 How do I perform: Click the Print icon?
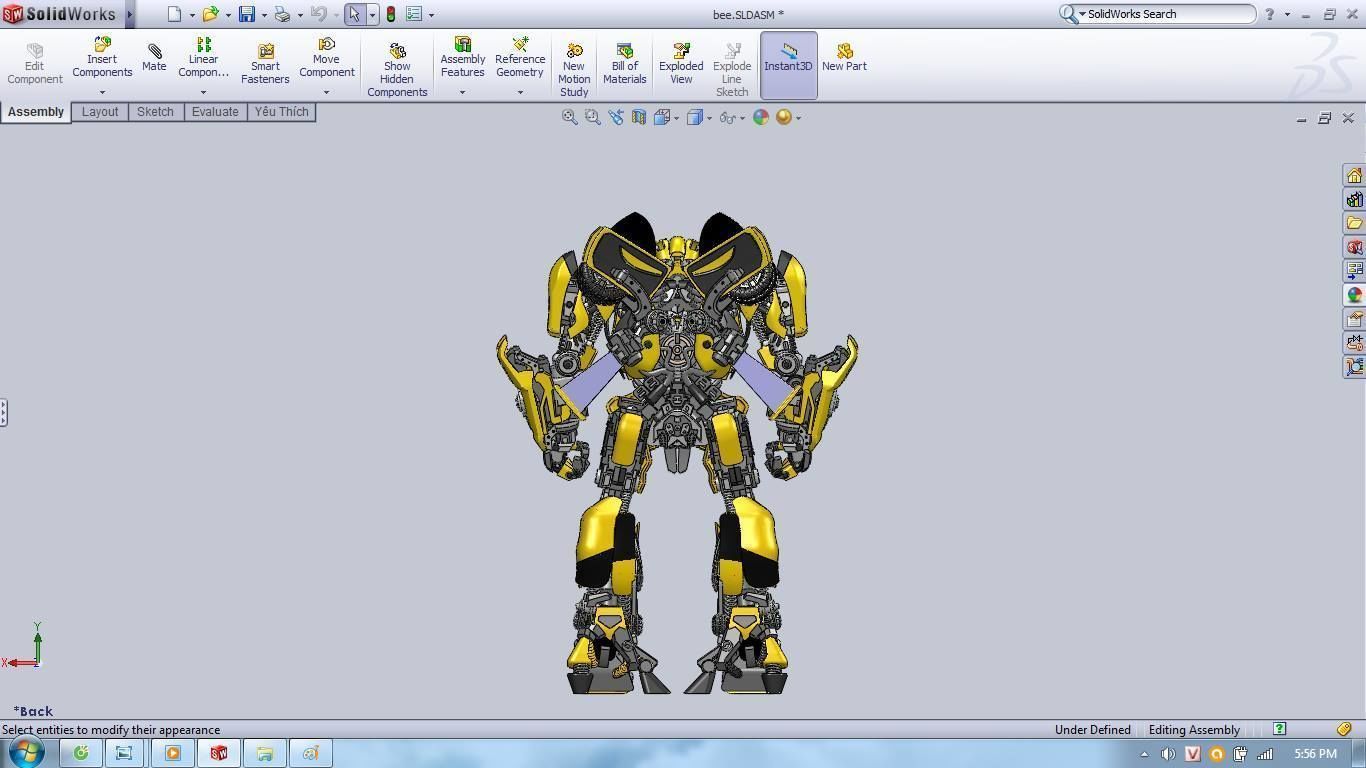pos(282,14)
